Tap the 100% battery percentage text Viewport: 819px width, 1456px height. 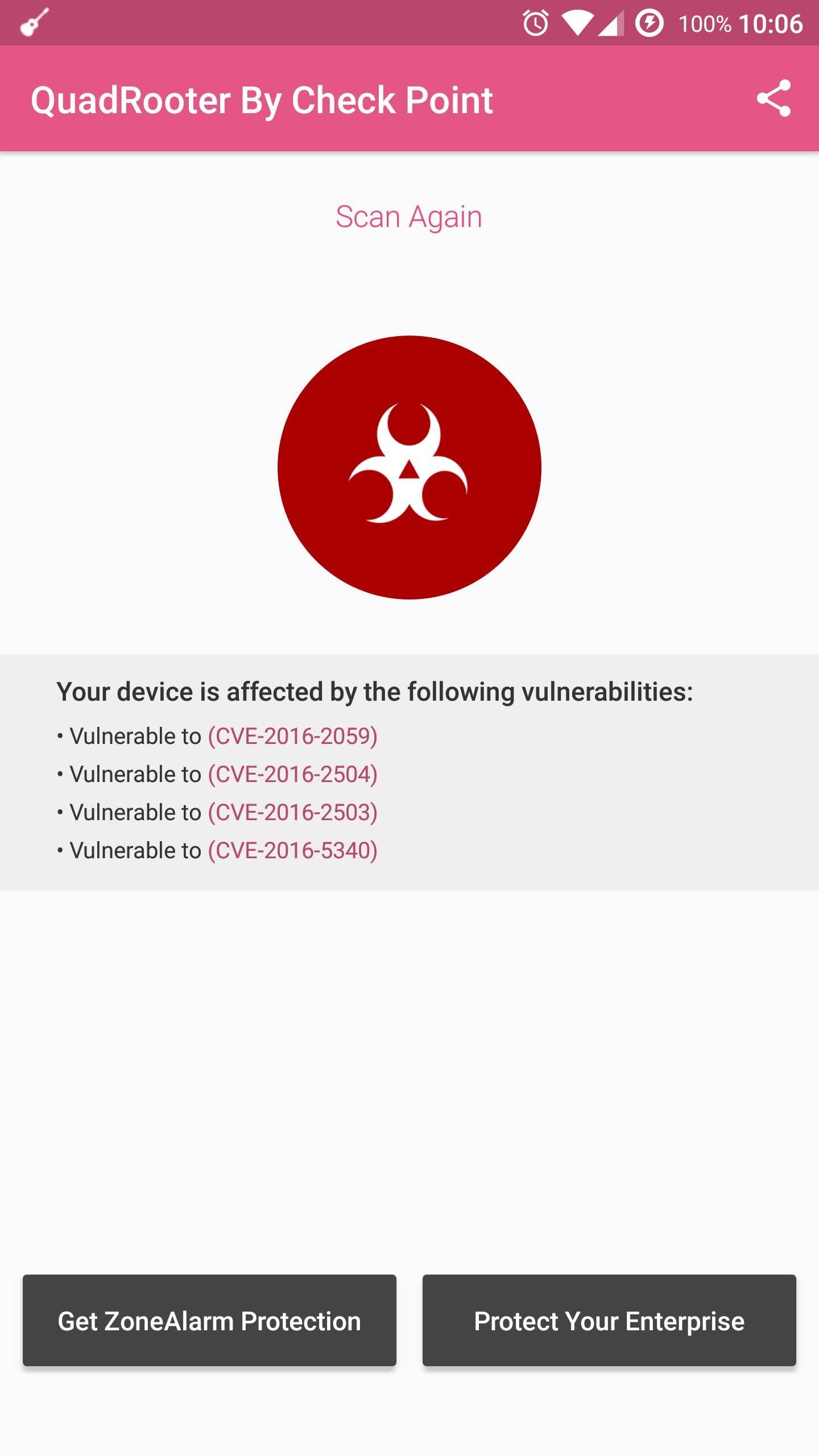pyautogui.click(x=705, y=24)
